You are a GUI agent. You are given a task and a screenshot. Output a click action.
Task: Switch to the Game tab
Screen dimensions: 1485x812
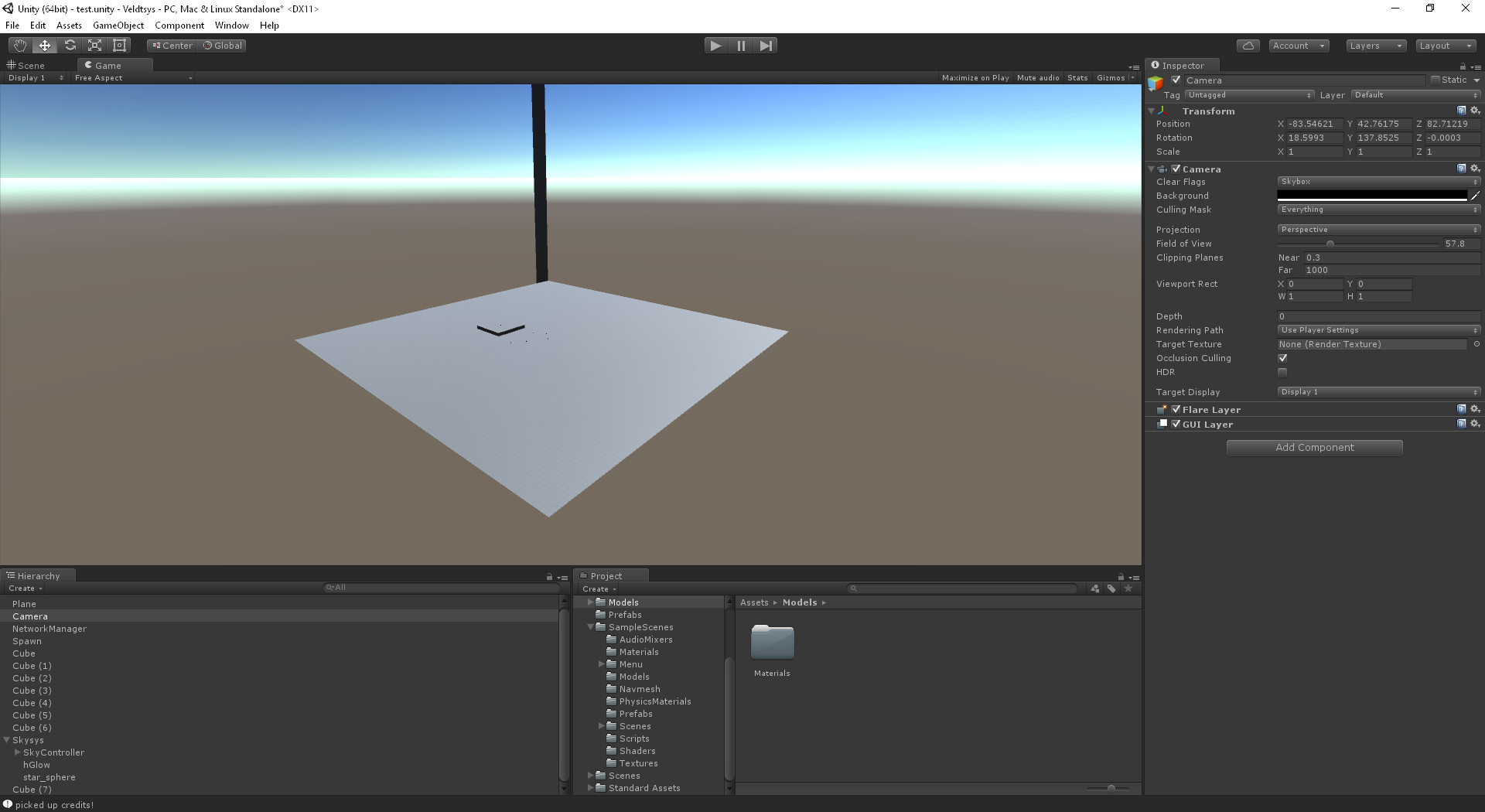point(108,65)
